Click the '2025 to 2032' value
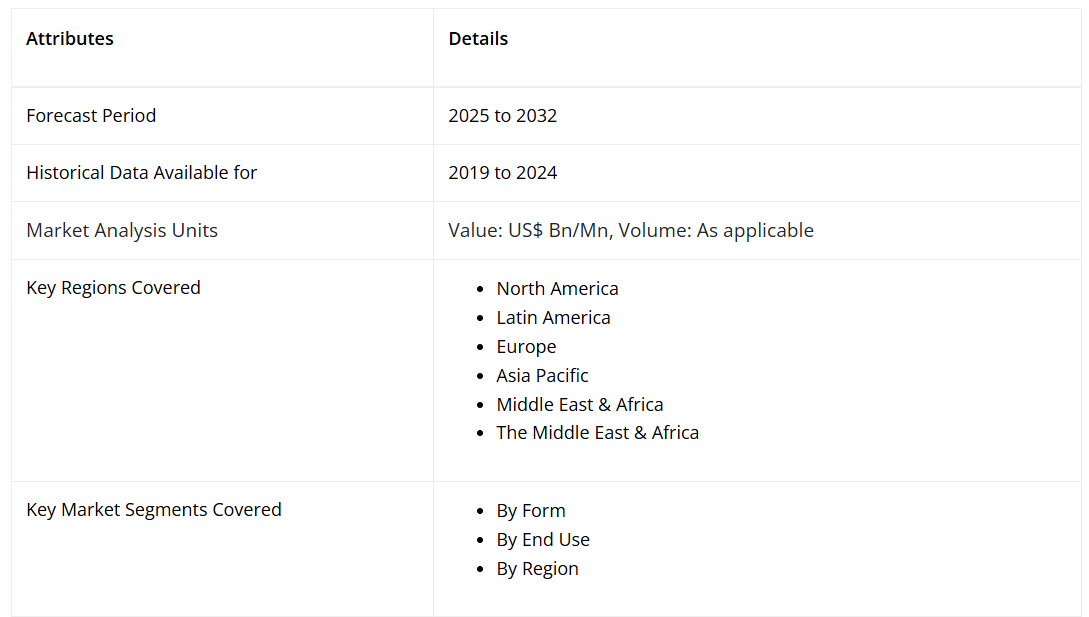Viewport: 1089px width, 617px height. click(x=502, y=116)
